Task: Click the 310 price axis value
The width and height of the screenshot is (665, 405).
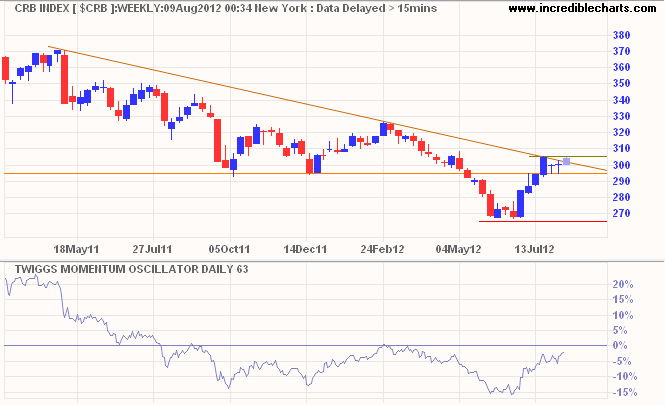Action: (x=621, y=148)
